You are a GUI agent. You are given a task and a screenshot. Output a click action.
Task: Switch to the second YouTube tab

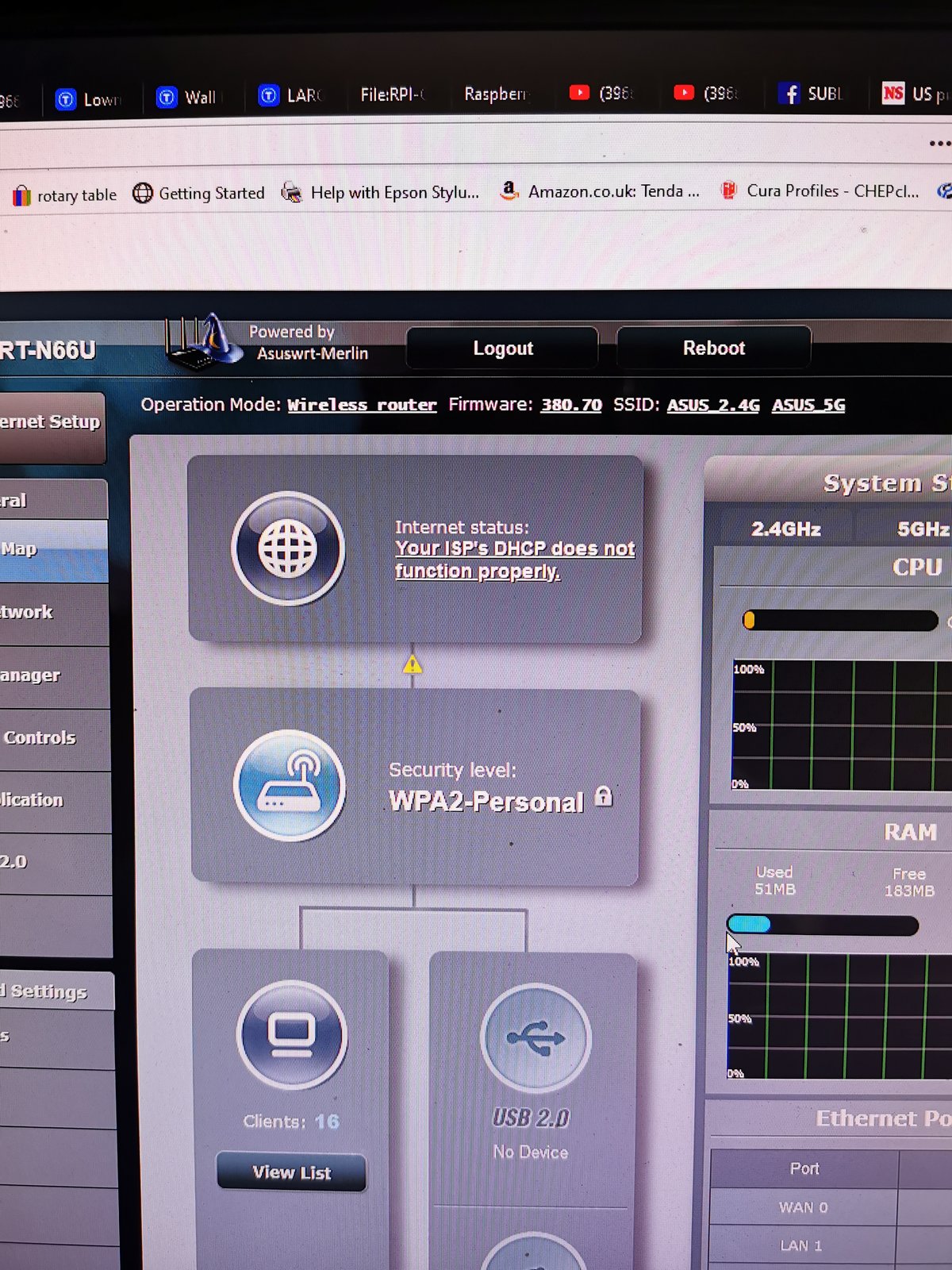(x=705, y=93)
